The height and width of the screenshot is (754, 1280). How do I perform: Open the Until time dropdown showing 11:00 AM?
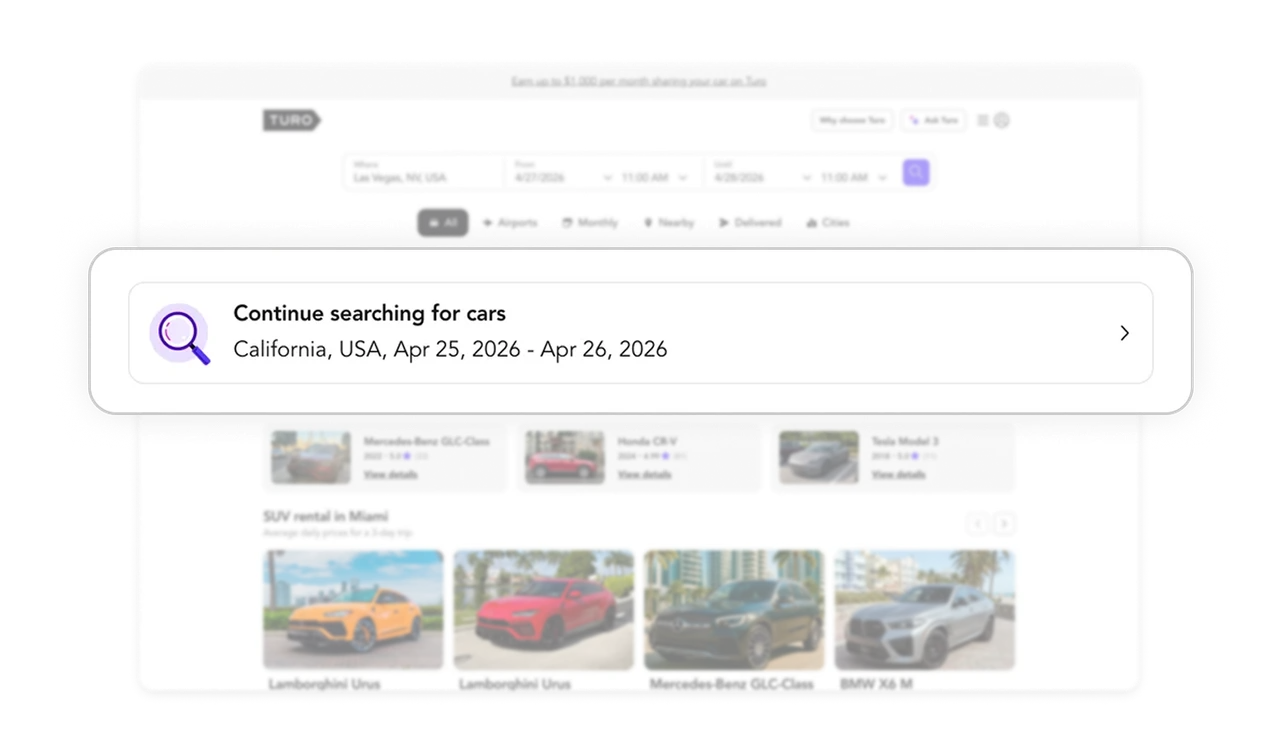[854, 177]
